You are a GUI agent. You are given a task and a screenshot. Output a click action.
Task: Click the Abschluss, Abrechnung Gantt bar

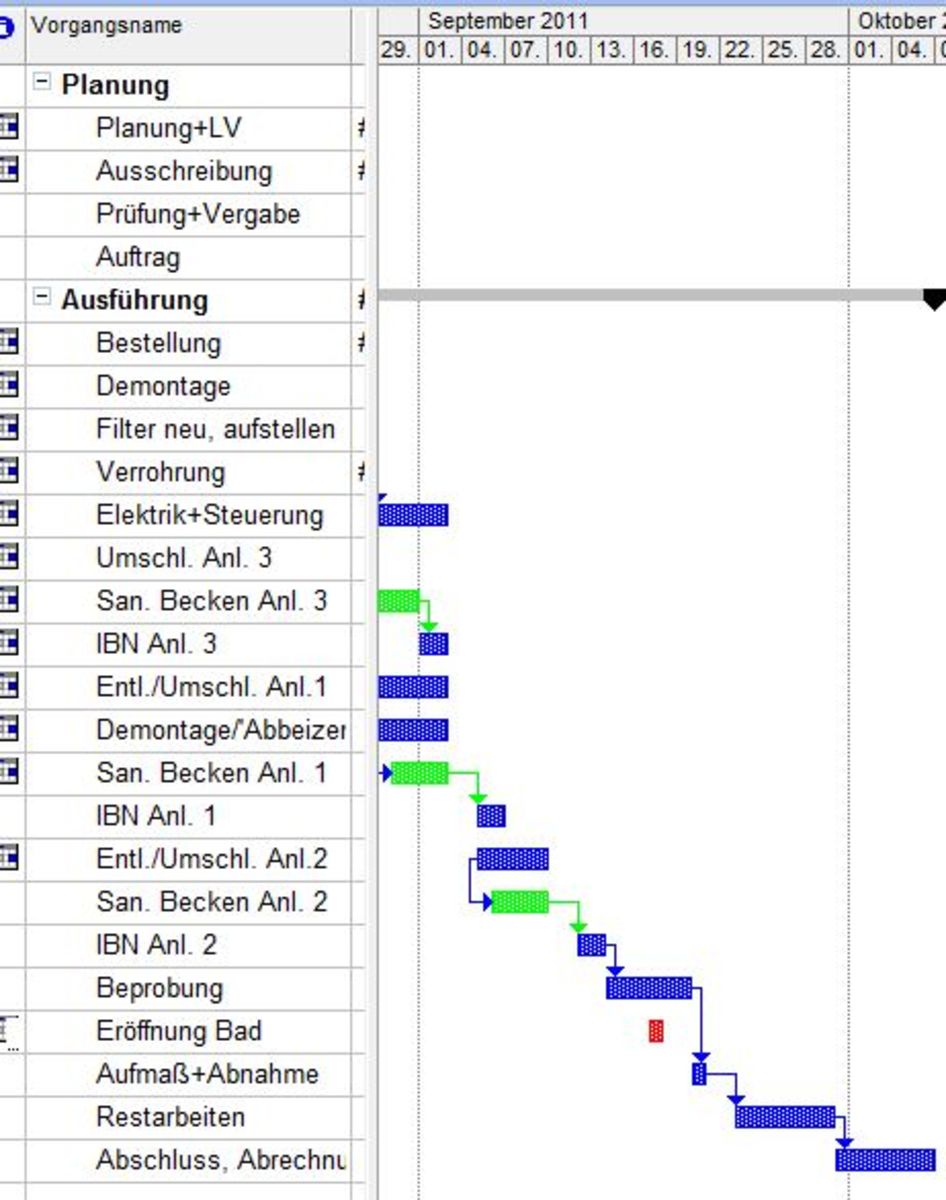885,1160
